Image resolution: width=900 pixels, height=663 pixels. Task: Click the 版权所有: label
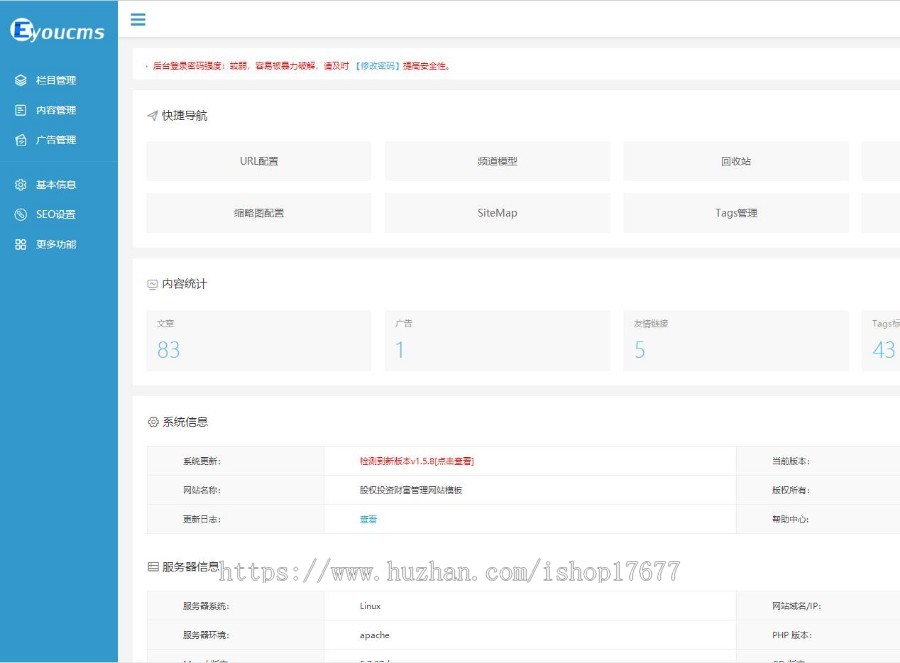790,490
